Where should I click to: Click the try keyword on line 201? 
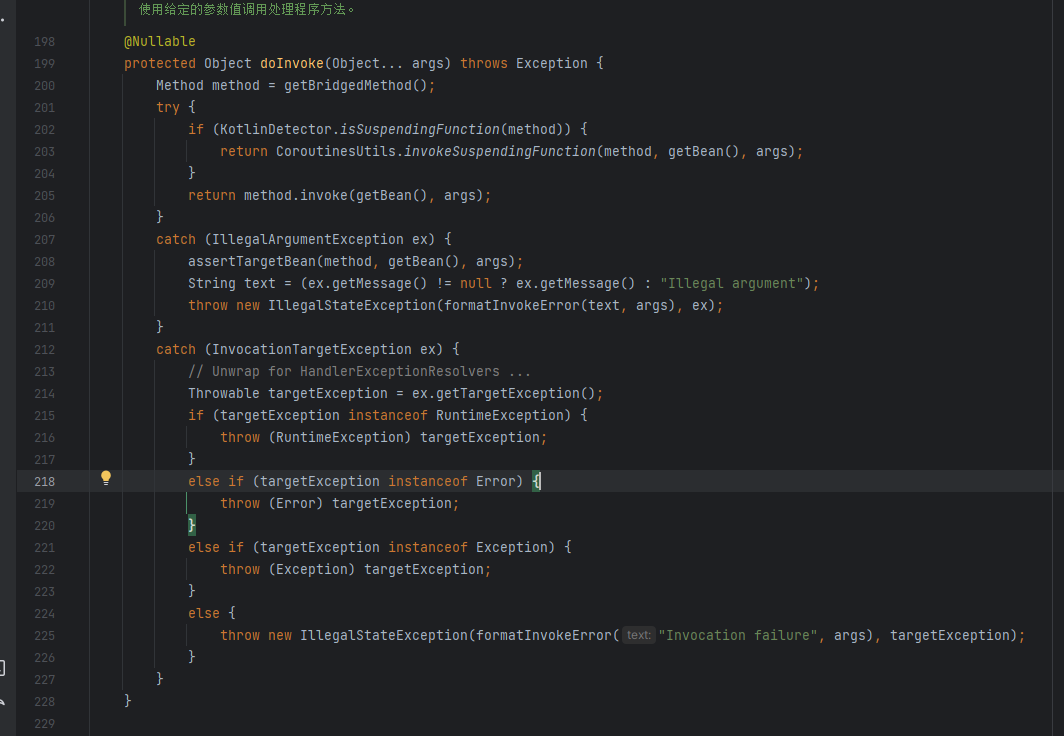click(168, 107)
